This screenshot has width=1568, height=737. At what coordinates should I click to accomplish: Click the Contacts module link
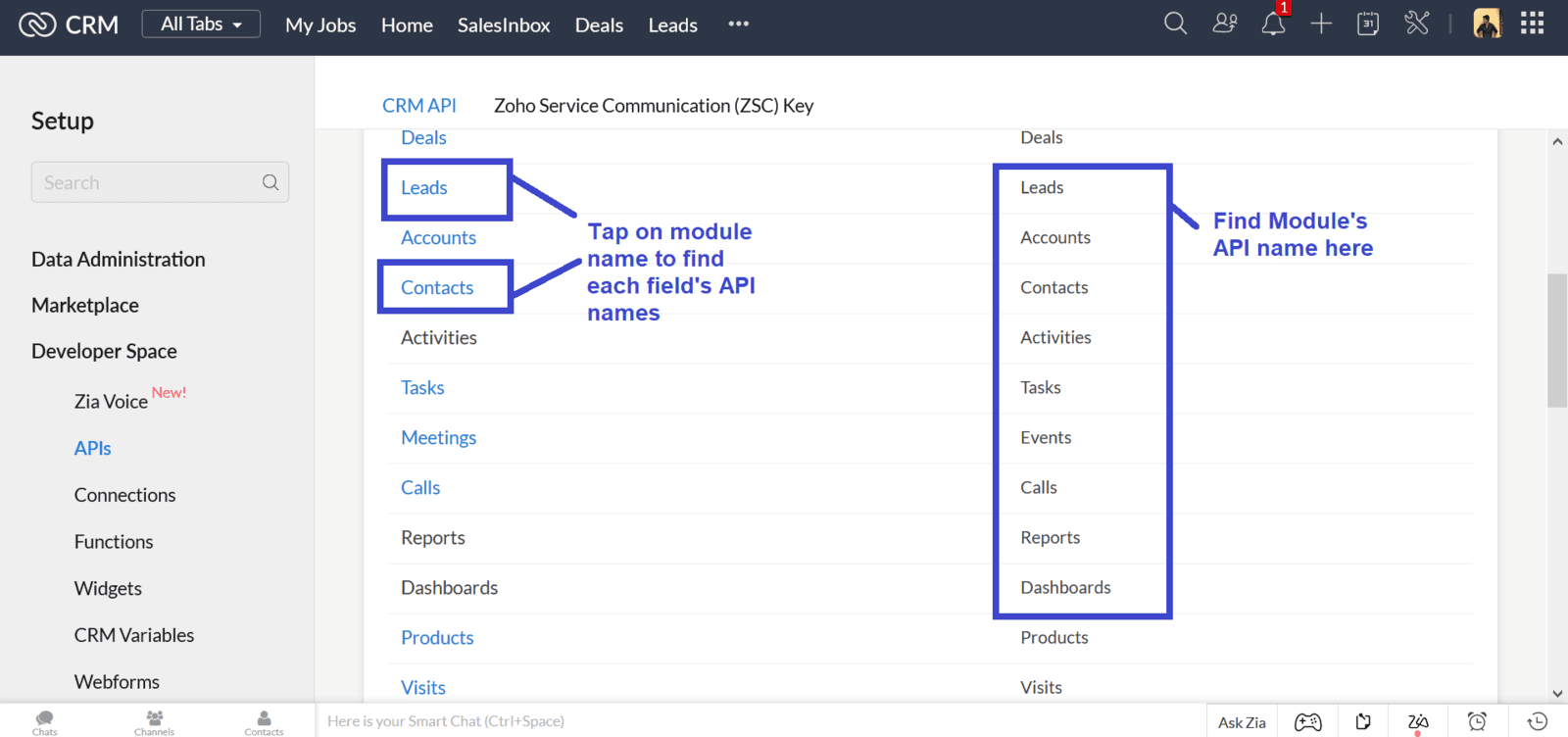[437, 288]
